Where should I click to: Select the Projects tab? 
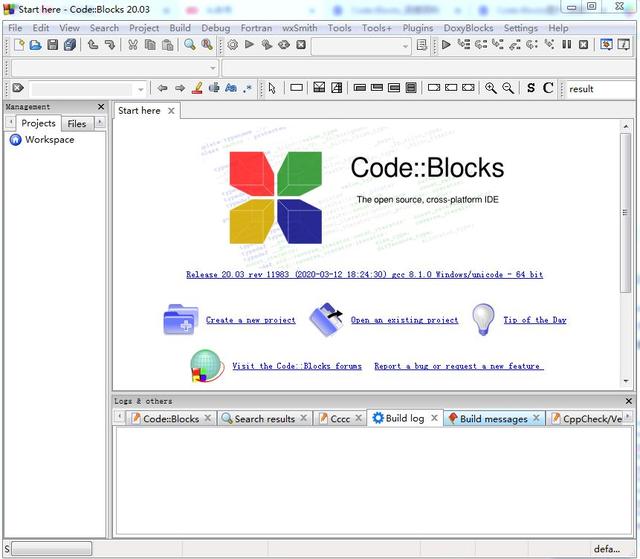(38, 123)
